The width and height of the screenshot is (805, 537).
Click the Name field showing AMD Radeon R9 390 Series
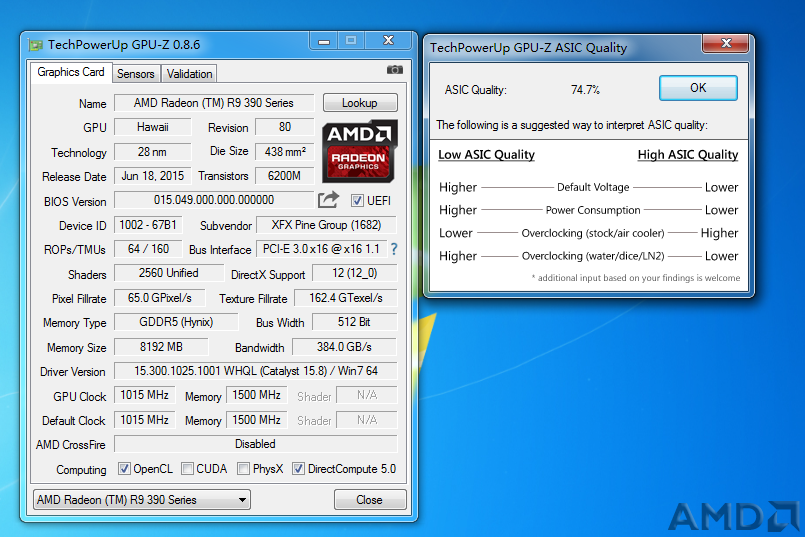tap(214, 103)
